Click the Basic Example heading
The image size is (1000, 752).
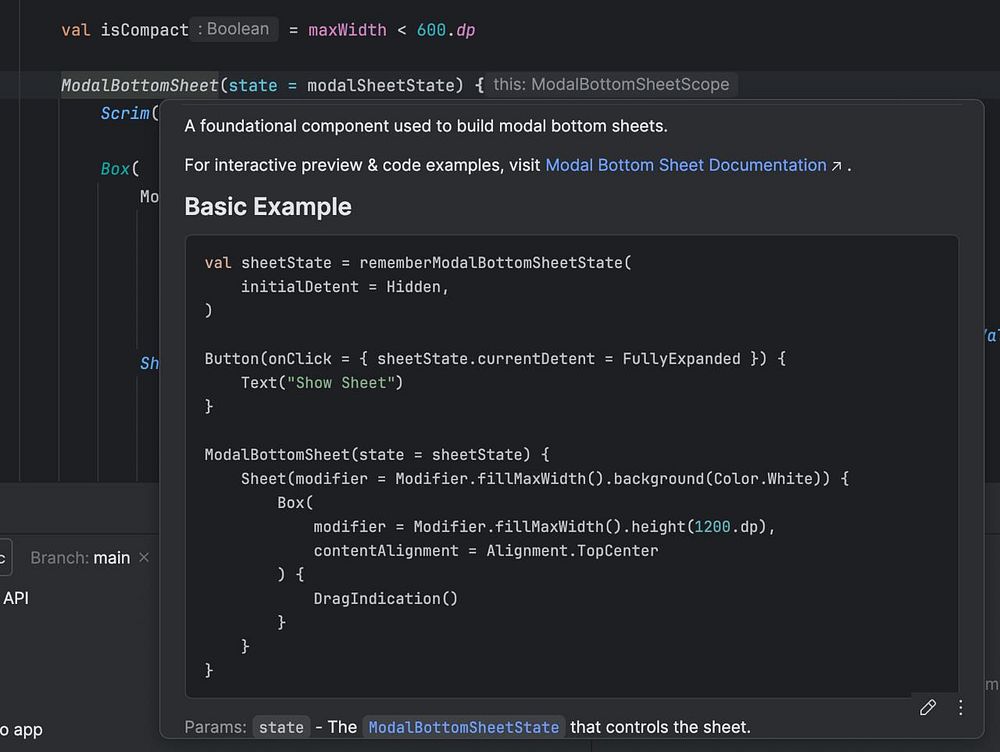coord(268,207)
